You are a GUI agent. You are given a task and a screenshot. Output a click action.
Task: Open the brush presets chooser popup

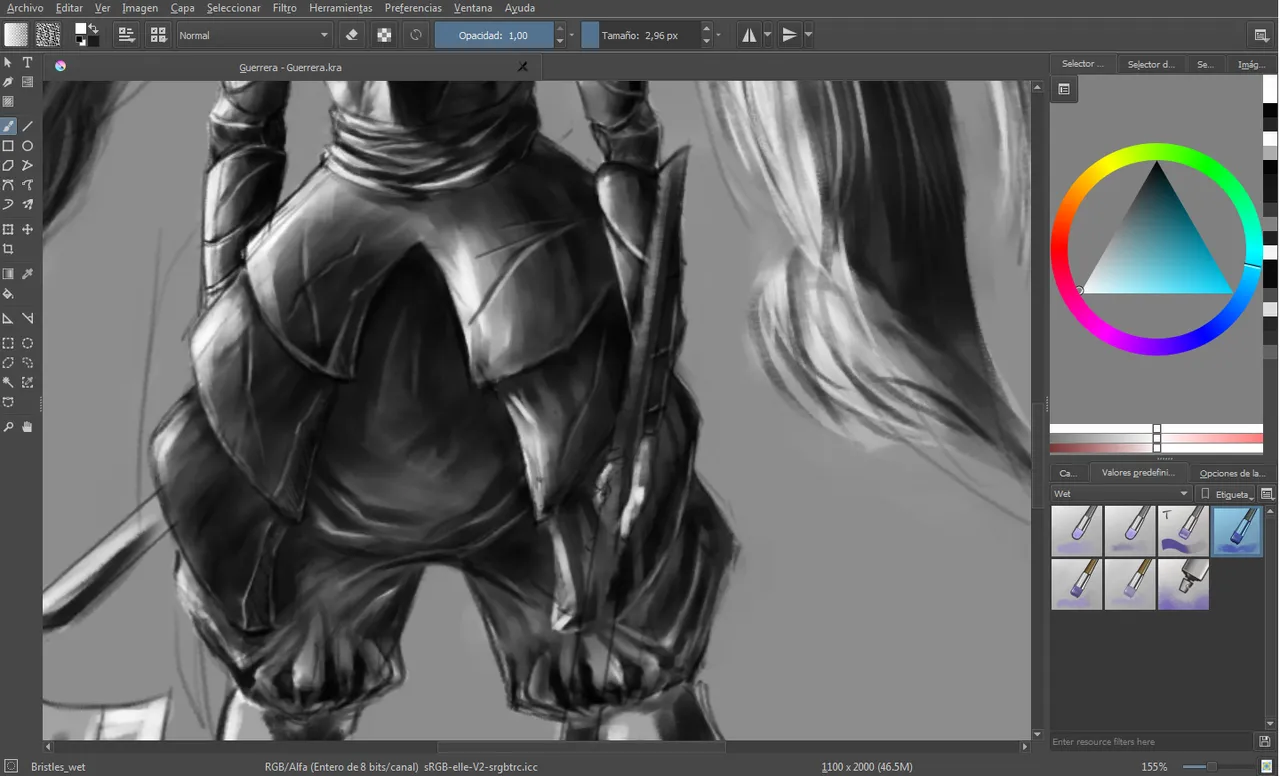(x=158, y=35)
